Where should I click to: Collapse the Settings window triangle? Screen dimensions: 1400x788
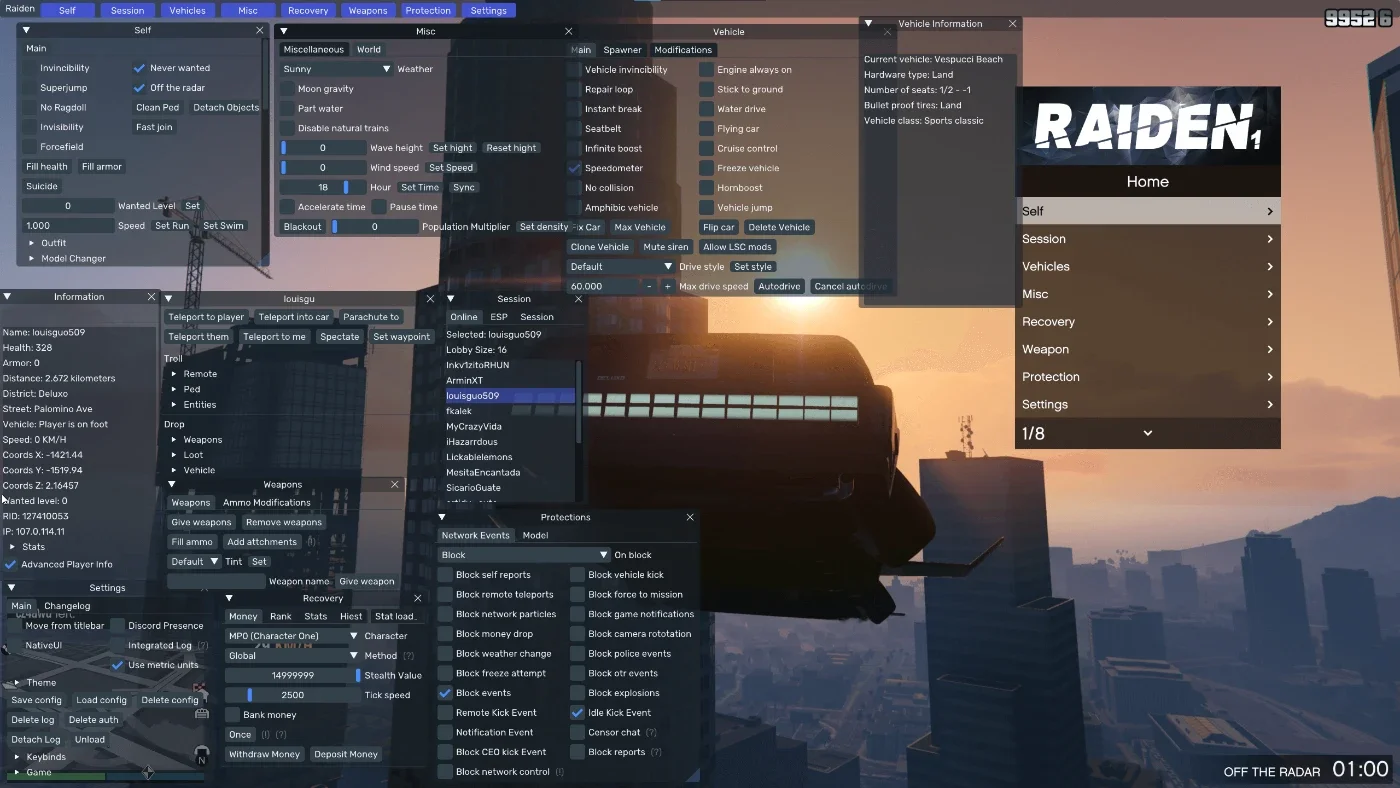tap(12, 588)
